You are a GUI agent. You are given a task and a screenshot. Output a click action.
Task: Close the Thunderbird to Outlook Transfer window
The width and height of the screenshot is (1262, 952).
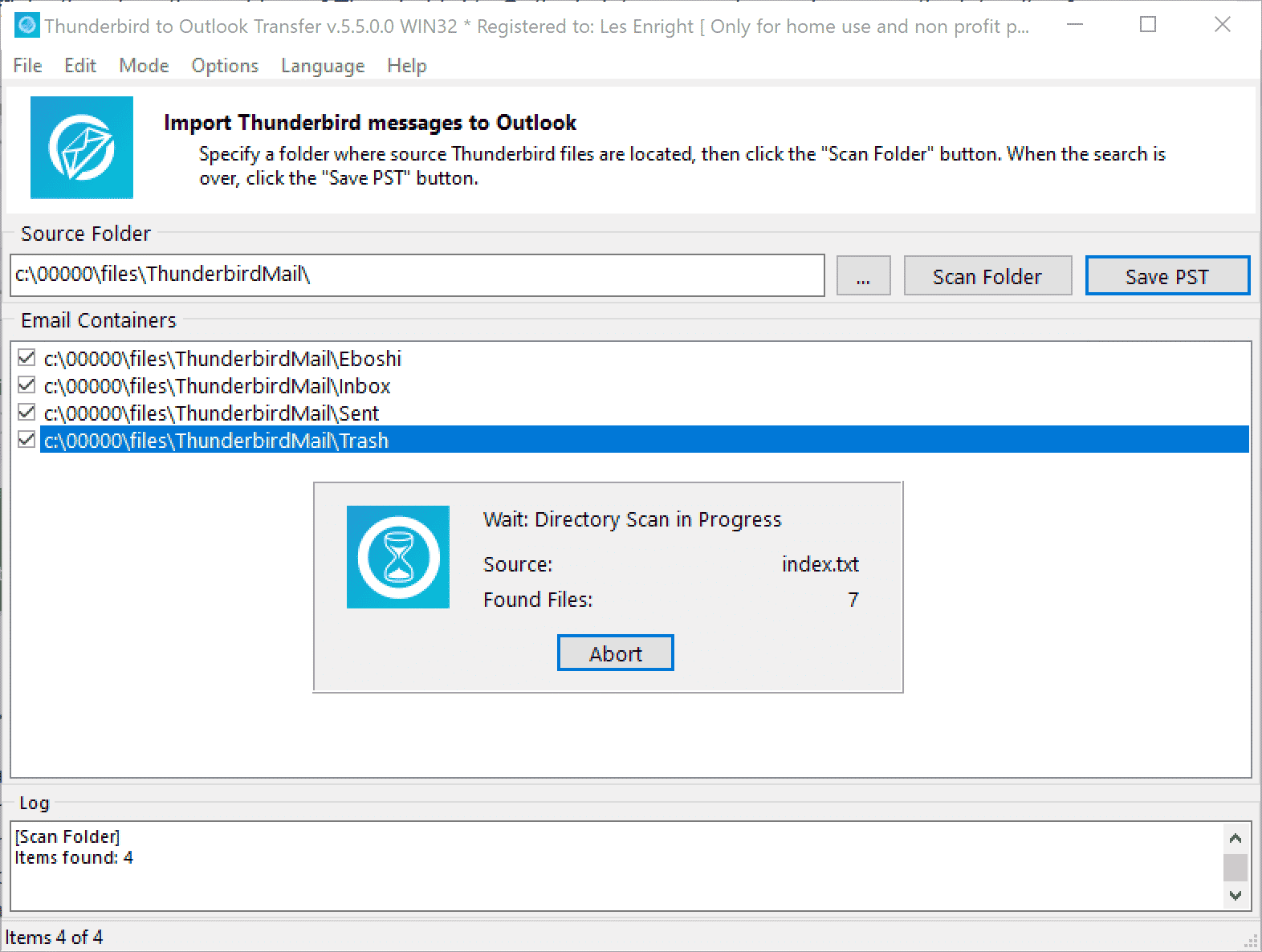tap(1222, 25)
